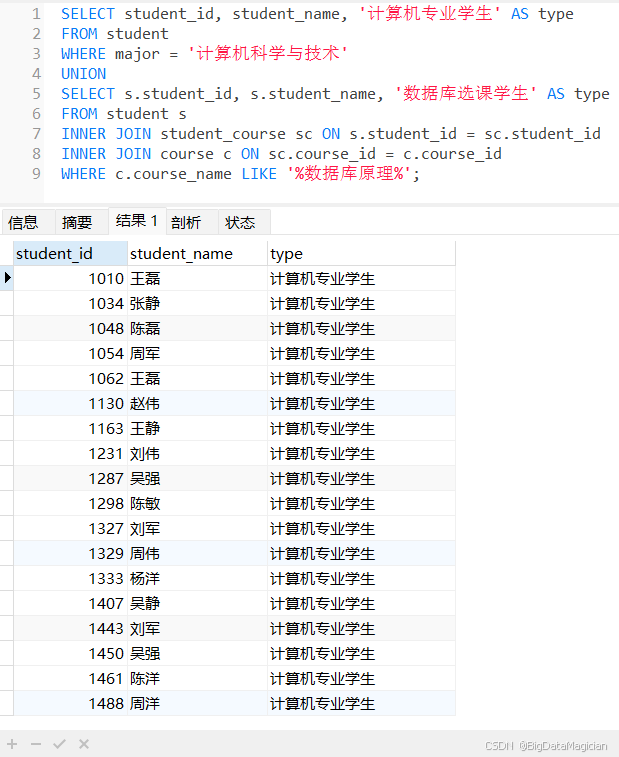Image resolution: width=619 pixels, height=757 pixels.
Task: Click student_id 1407 cell
Action: click(x=70, y=604)
